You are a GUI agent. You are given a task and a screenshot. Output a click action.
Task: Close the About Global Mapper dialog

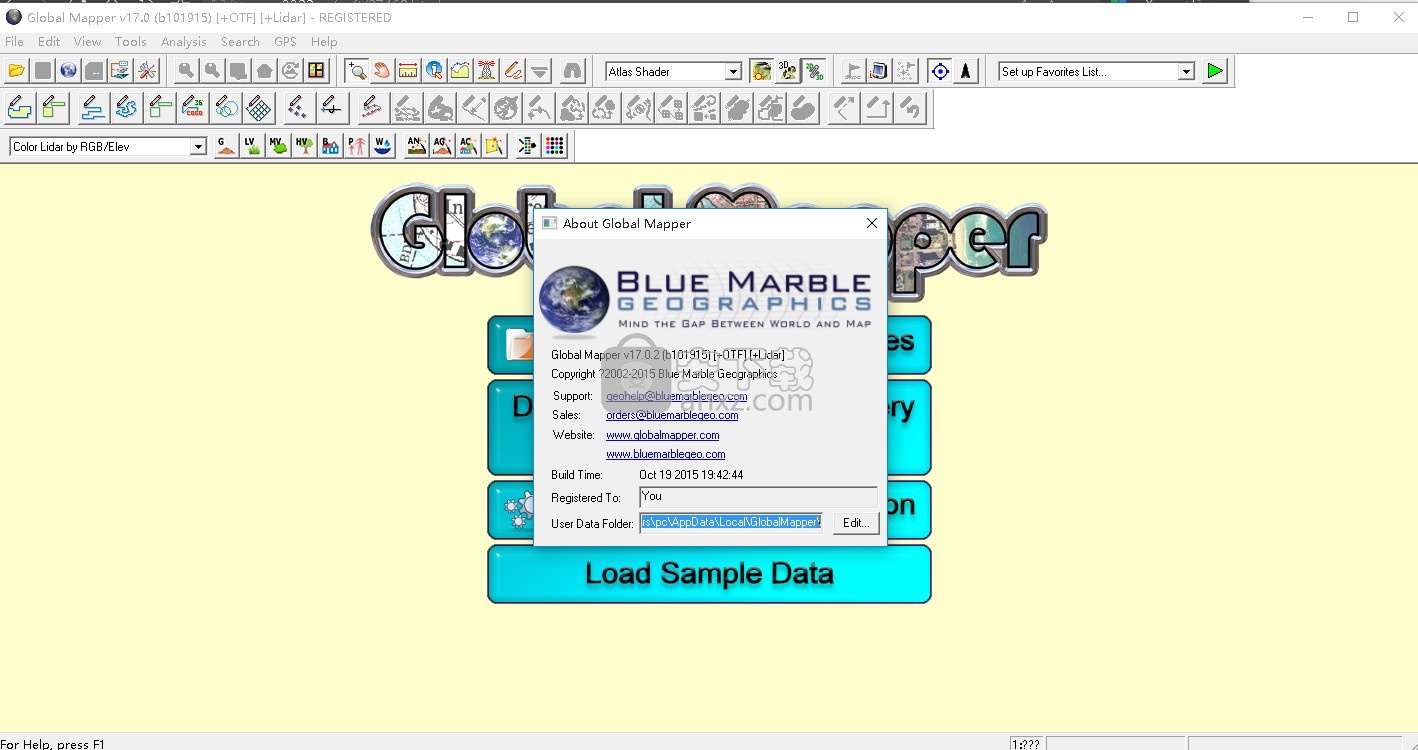871,223
